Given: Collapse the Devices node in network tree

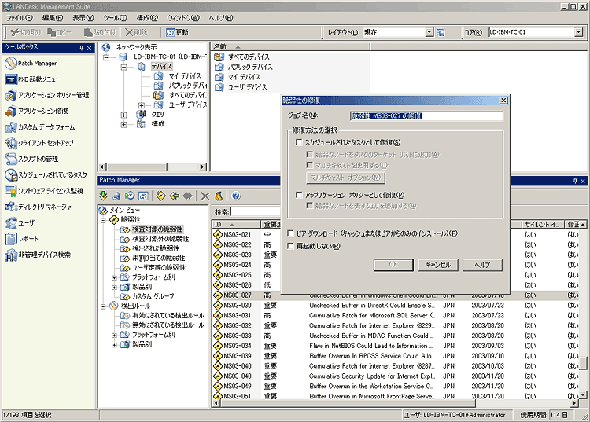Looking at the screenshot, I should pos(124,67).
